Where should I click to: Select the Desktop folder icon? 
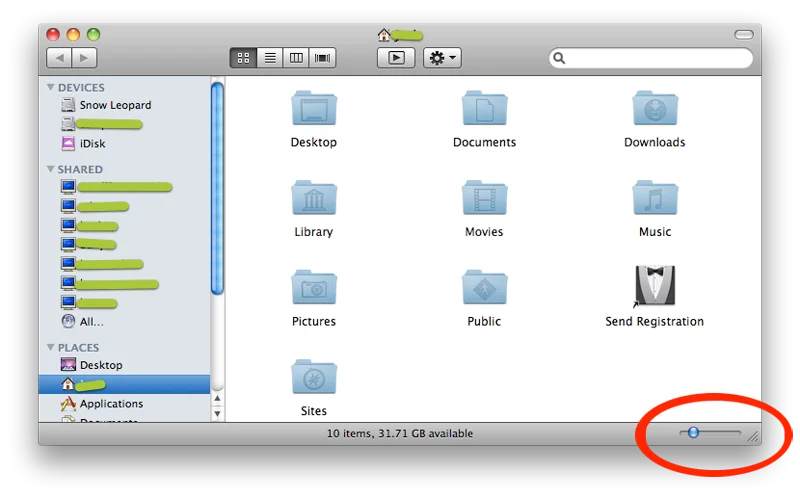coord(314,108)
